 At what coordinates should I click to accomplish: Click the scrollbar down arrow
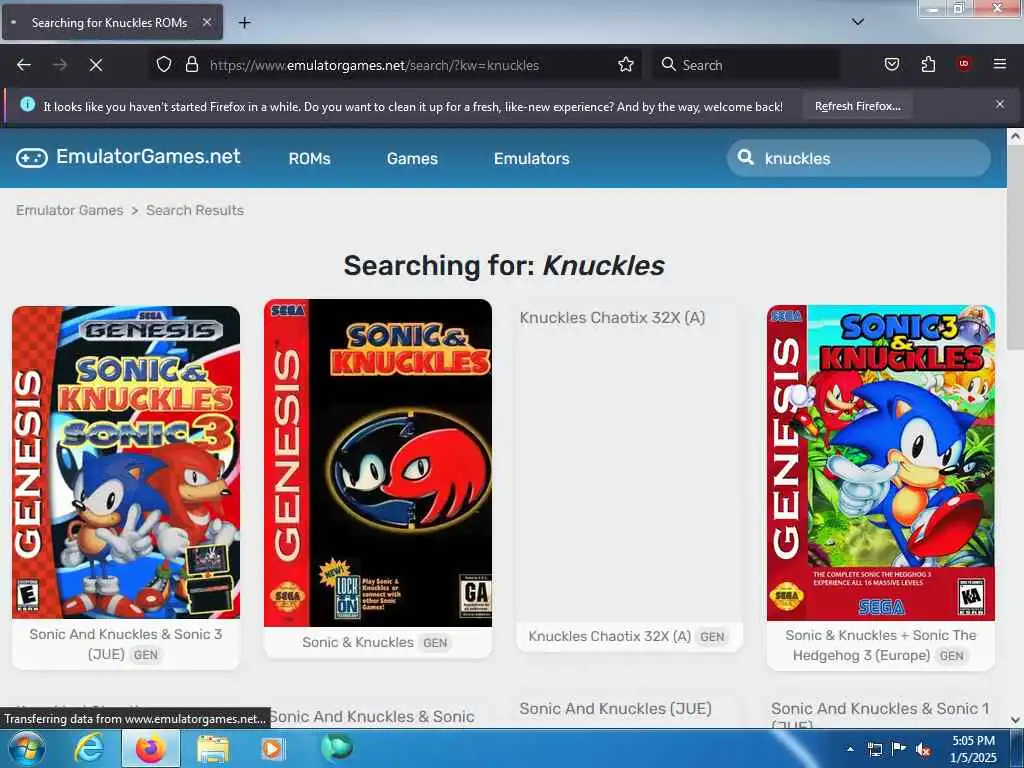pyautogui.click(x=1015, y=720)
